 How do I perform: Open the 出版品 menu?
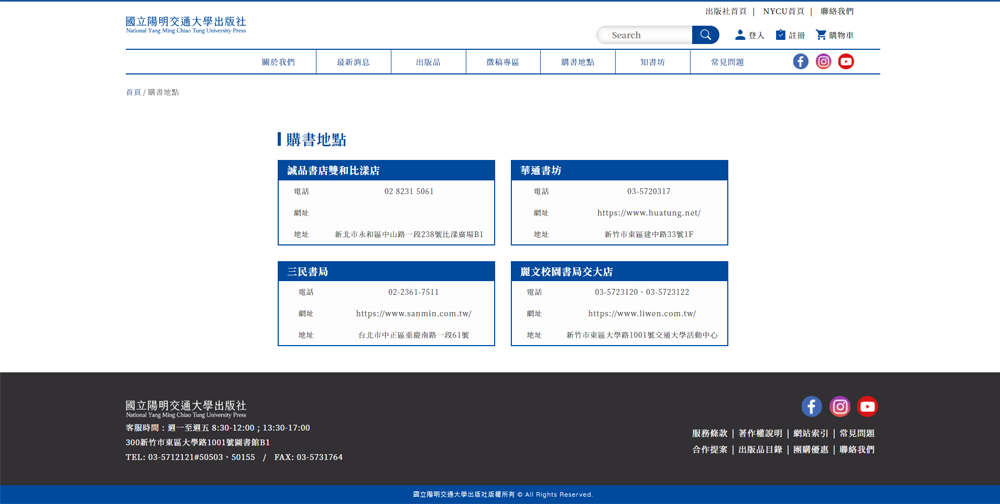pos(428,62)
